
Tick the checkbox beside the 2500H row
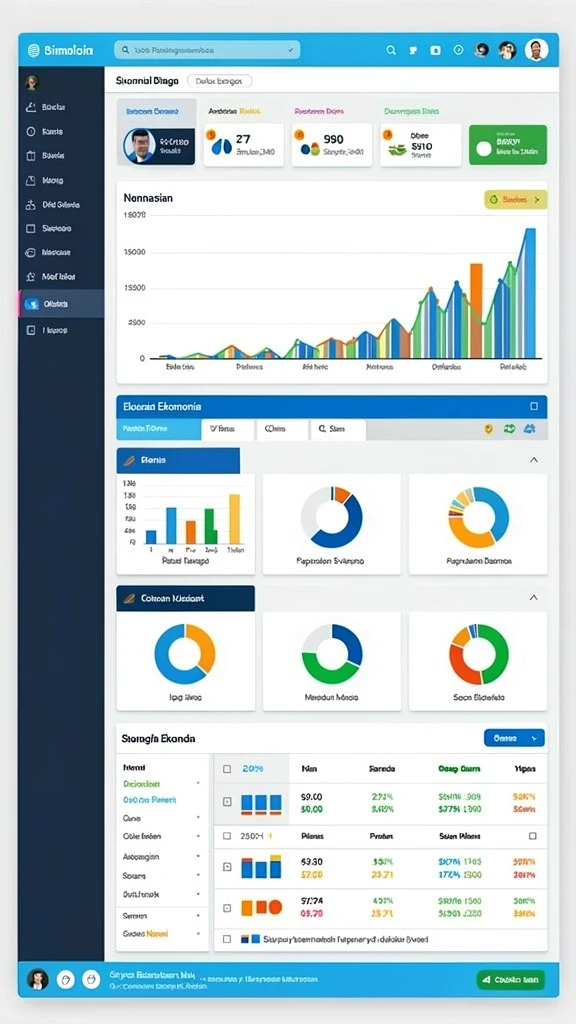coord(227,835)
